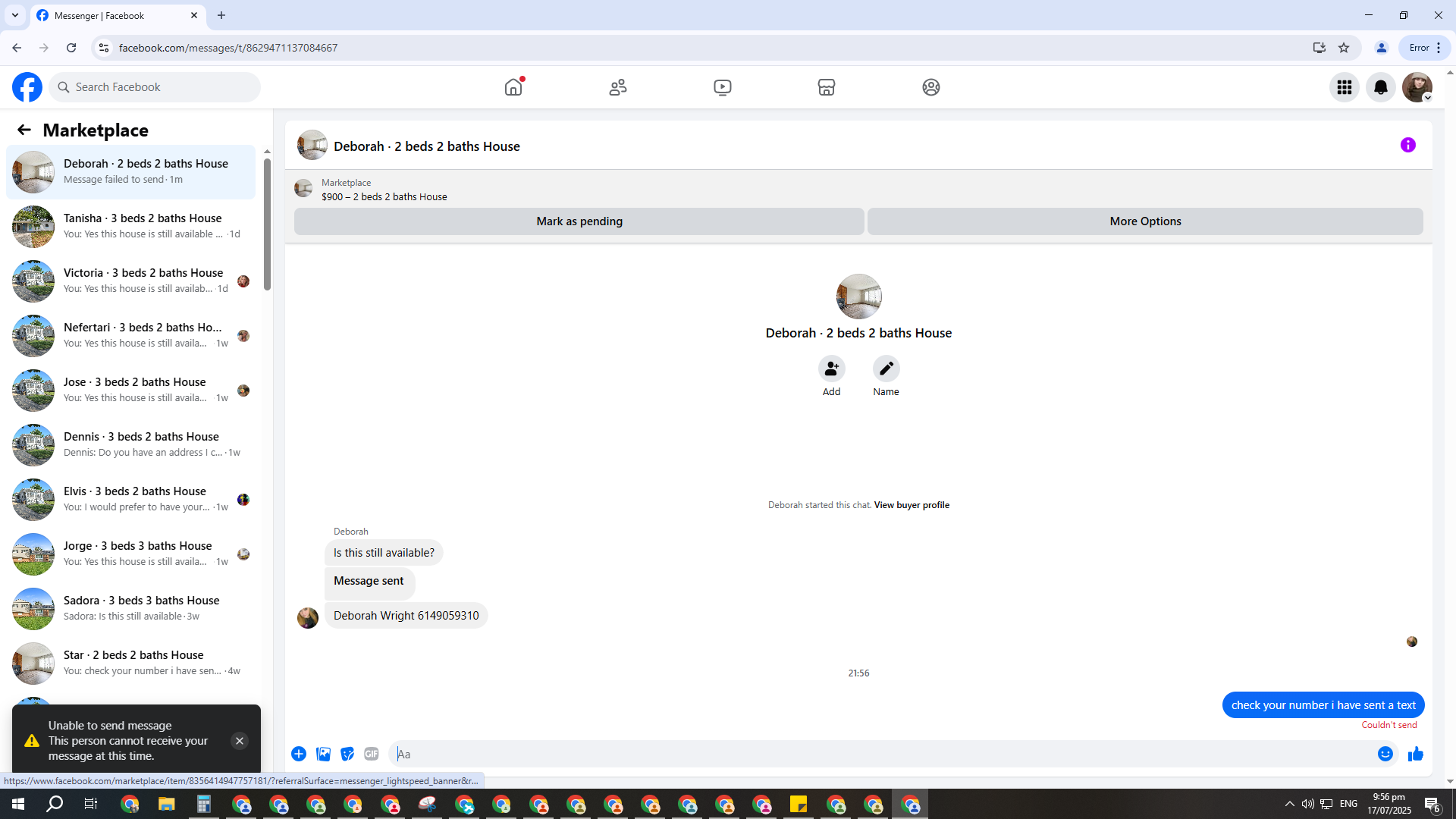This screenshot has width=1456, height=819.
Task: Open Star 2 beds 2 baths House chat
Action: pos(131,664)
